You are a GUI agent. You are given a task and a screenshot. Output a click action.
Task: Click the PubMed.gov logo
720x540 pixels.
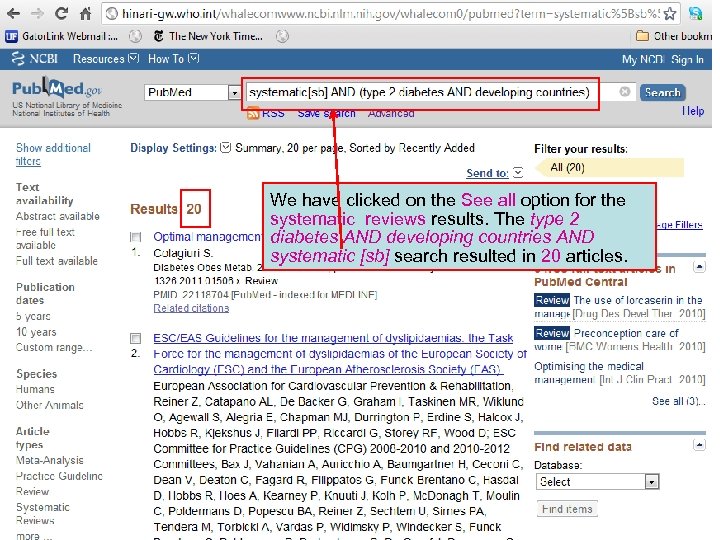tap(57, 88)
